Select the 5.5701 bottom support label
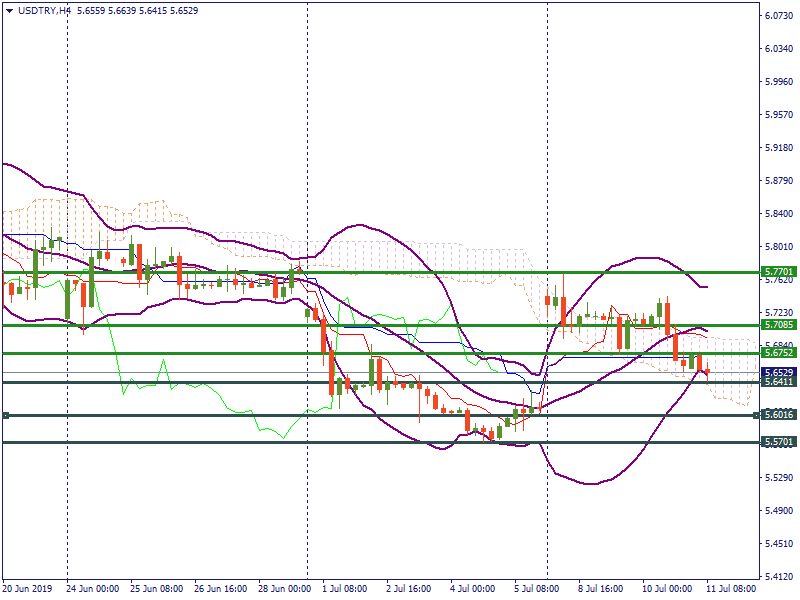The height and width of the screenshot is (600, 800). pyautogui.click(x=778, y=441)
